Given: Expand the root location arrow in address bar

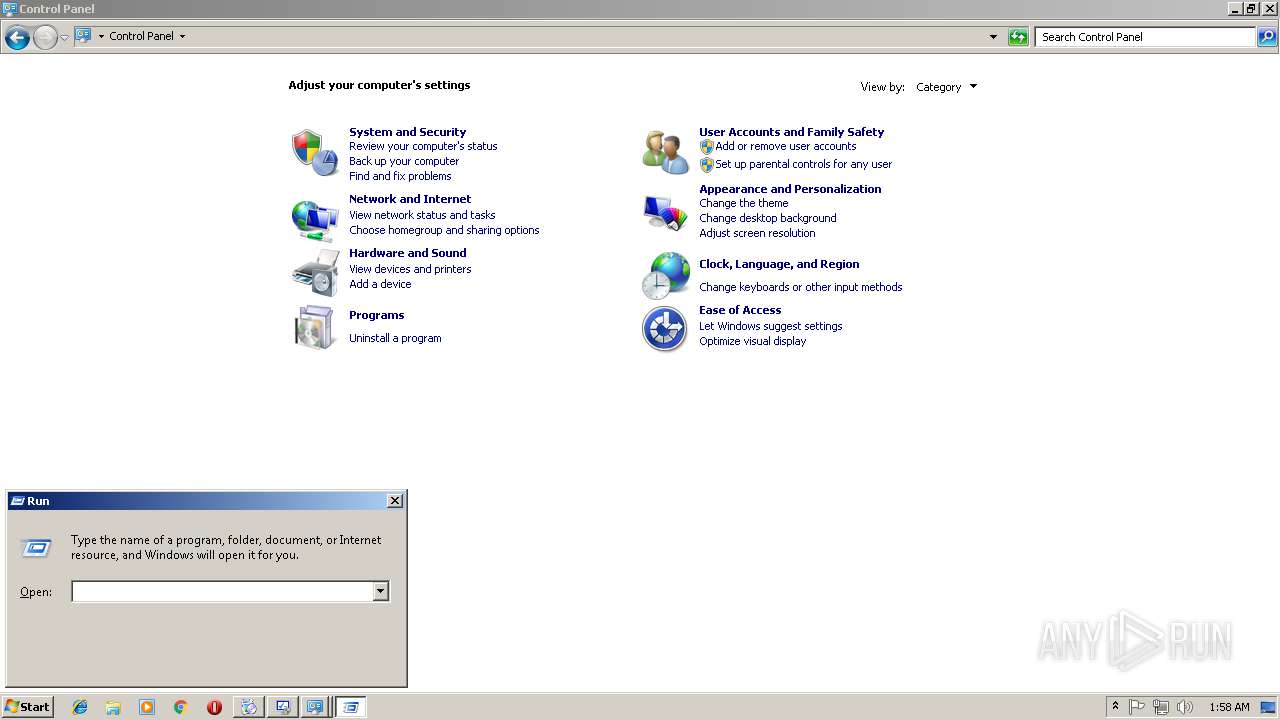Looking at the screenshot, I should pyautogui.click(x=101, y=36).
